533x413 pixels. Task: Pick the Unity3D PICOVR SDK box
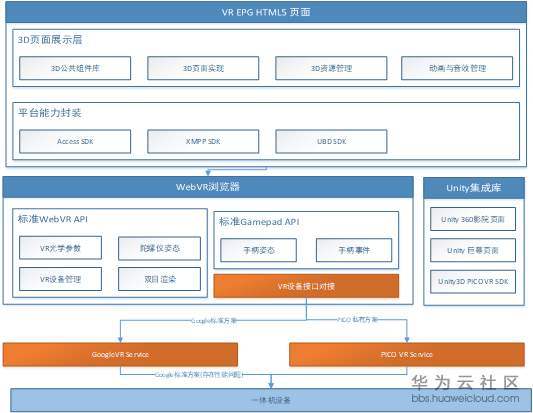pyautogui.click(x=473, y=281)
